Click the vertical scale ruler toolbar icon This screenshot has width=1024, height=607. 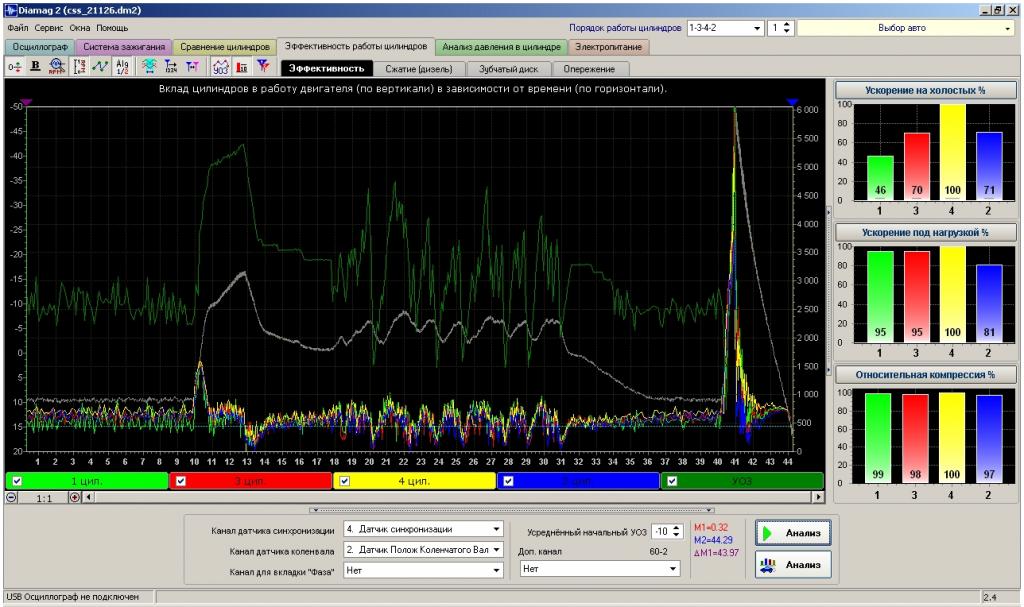click(x=80, y=67)
